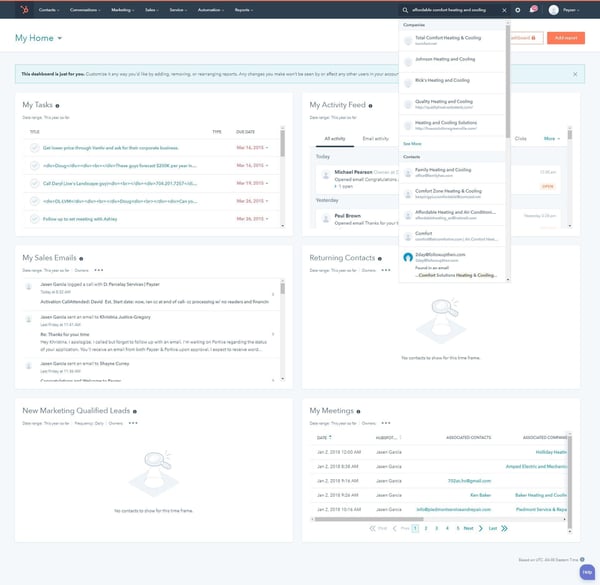Open the notifications bell icon
The width and height of the screenshot is (600, 585).
533,10
